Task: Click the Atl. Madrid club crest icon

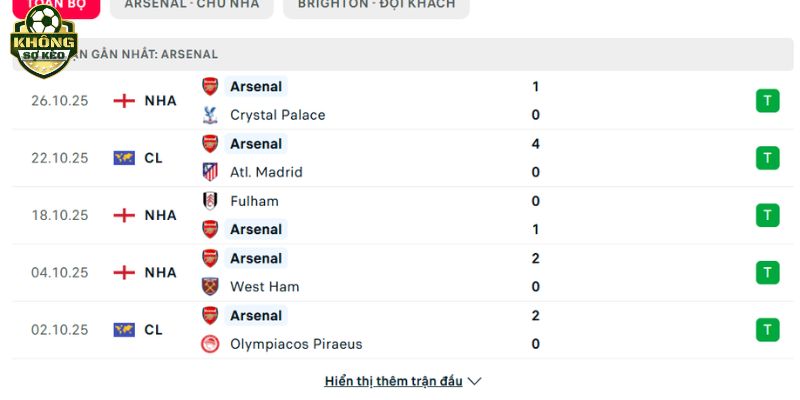Action: pos(210,172)
